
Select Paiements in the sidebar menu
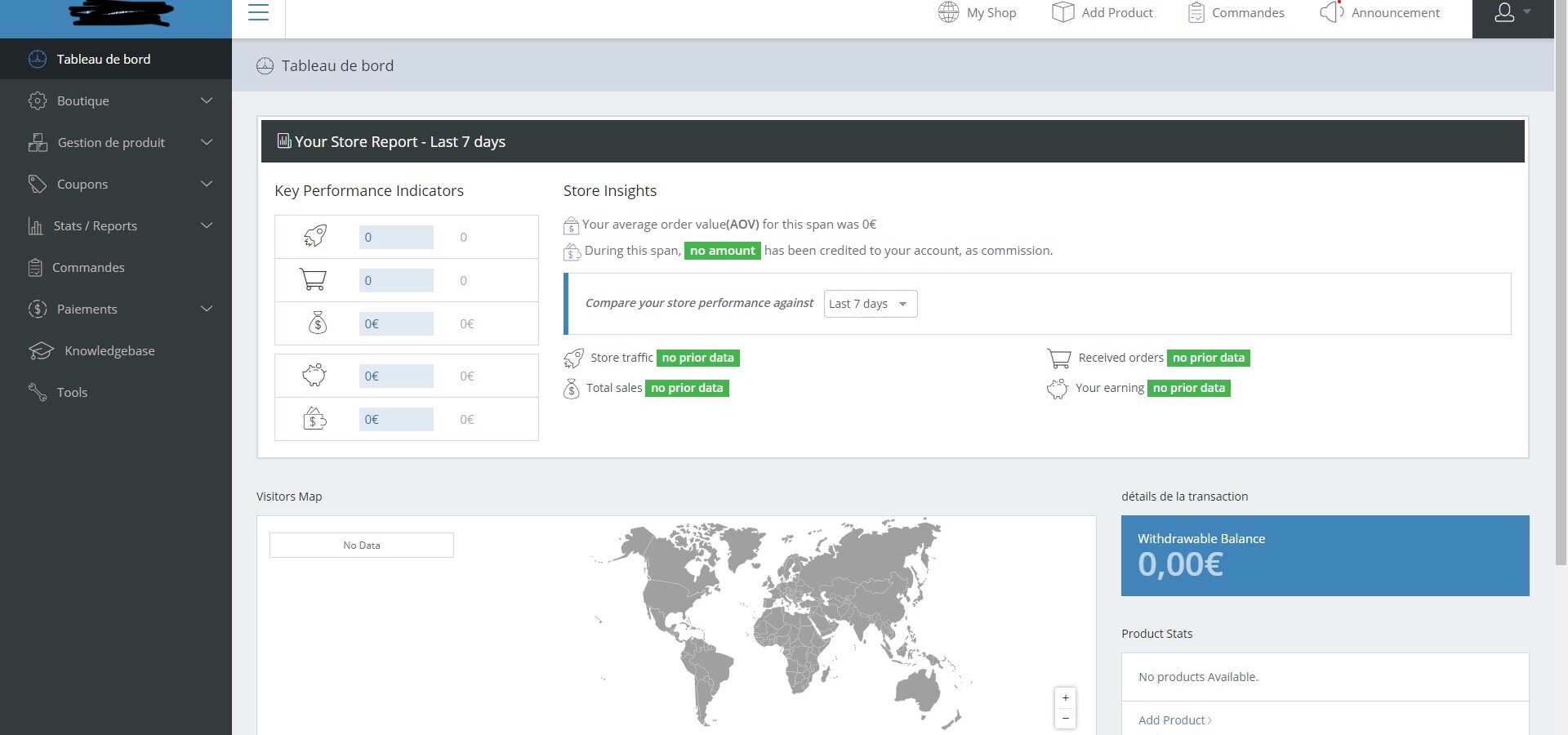tap(116, 309)
